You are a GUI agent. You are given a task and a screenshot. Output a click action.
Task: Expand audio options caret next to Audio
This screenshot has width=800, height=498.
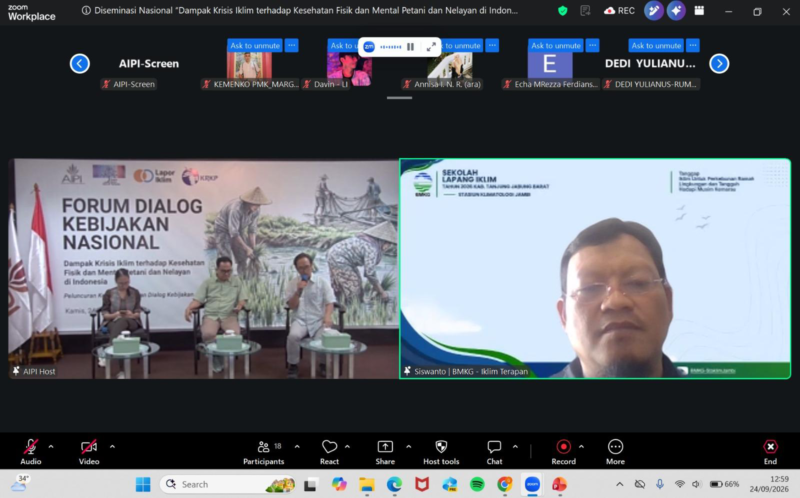[x=51, y=446]
